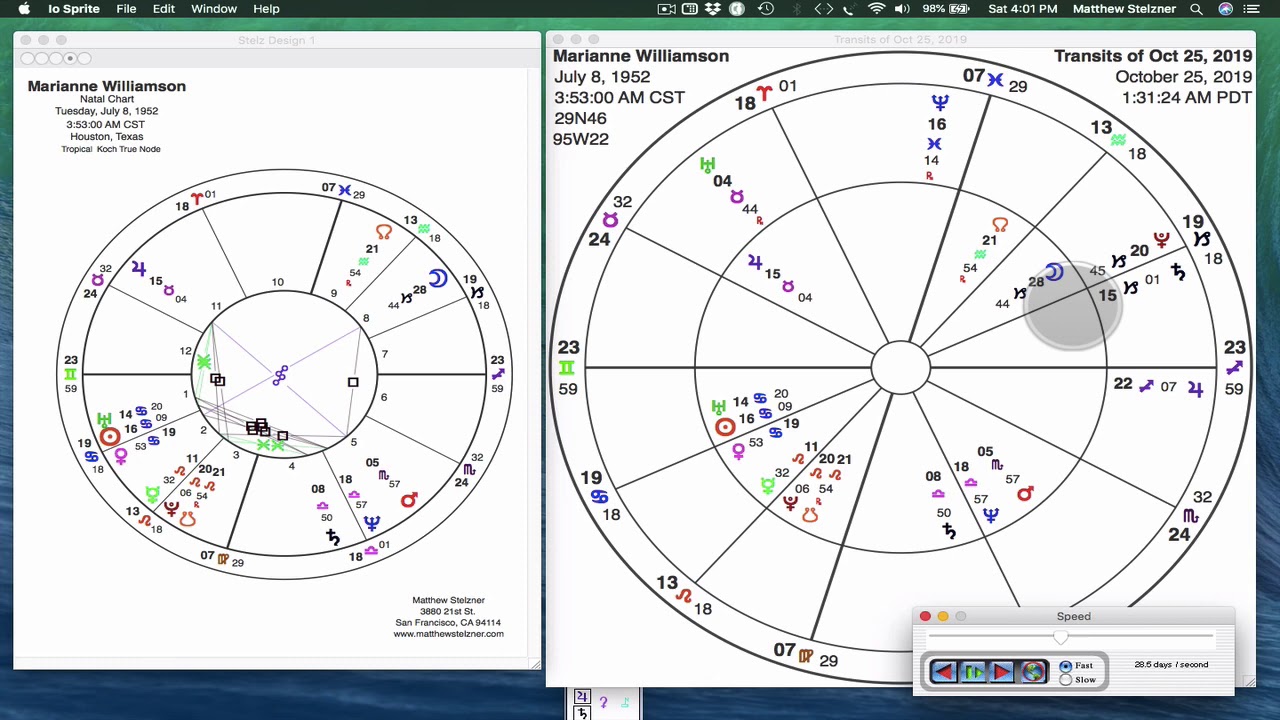
Task: Click the 'Sat 4:01 PM' clock in the menu bar
Action: click(x=1022, y=9)
